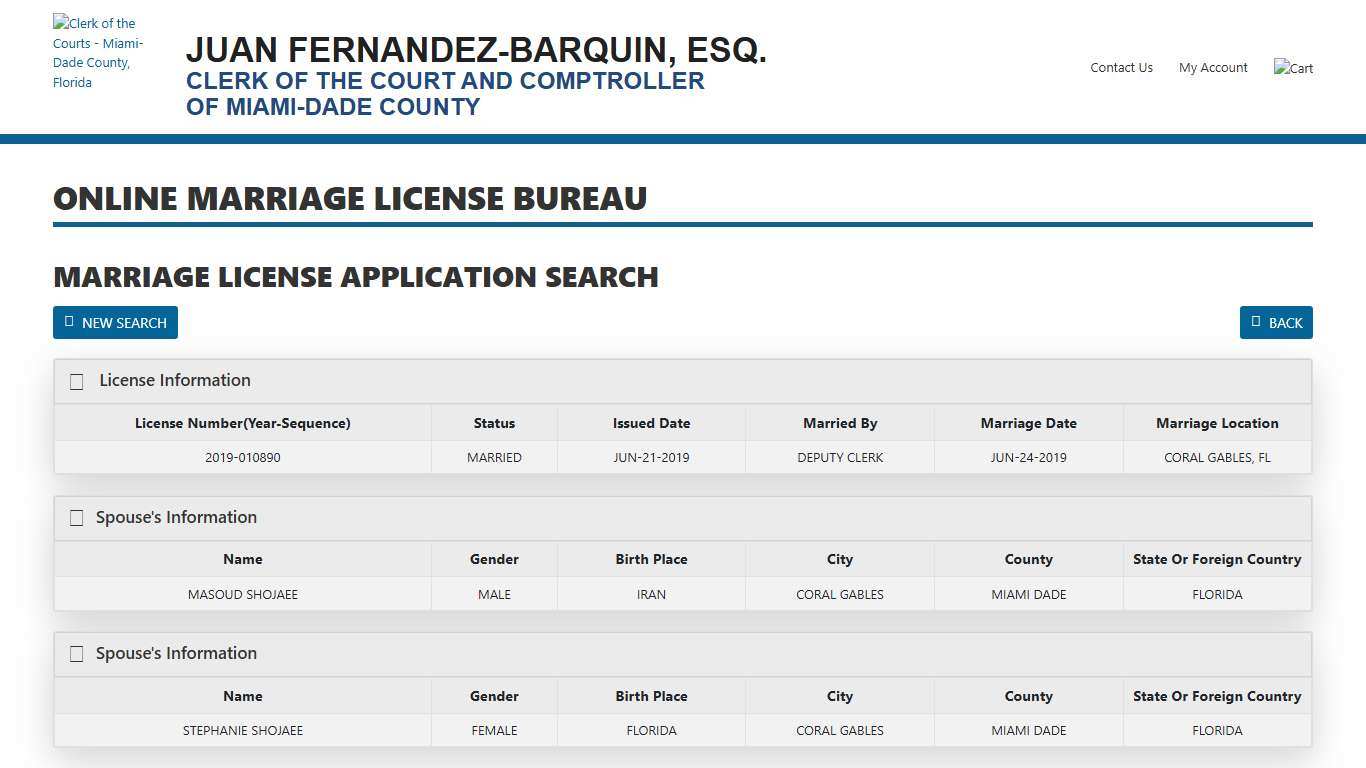
Task: Expand the first Spouse's Information section
Action: tap(176, 518)
